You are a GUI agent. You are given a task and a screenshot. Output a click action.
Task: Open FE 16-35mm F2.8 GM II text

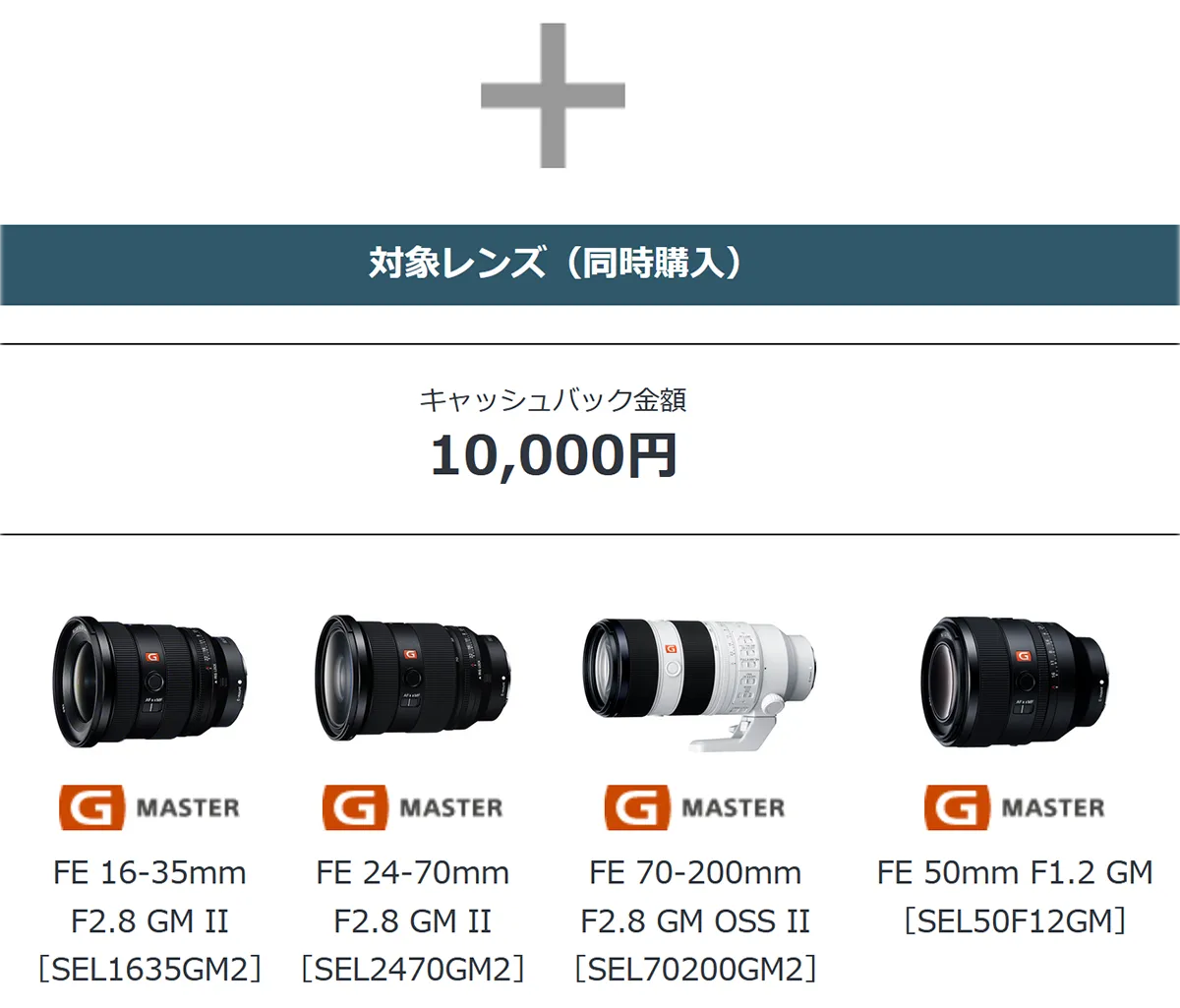[x=149, y=896]
